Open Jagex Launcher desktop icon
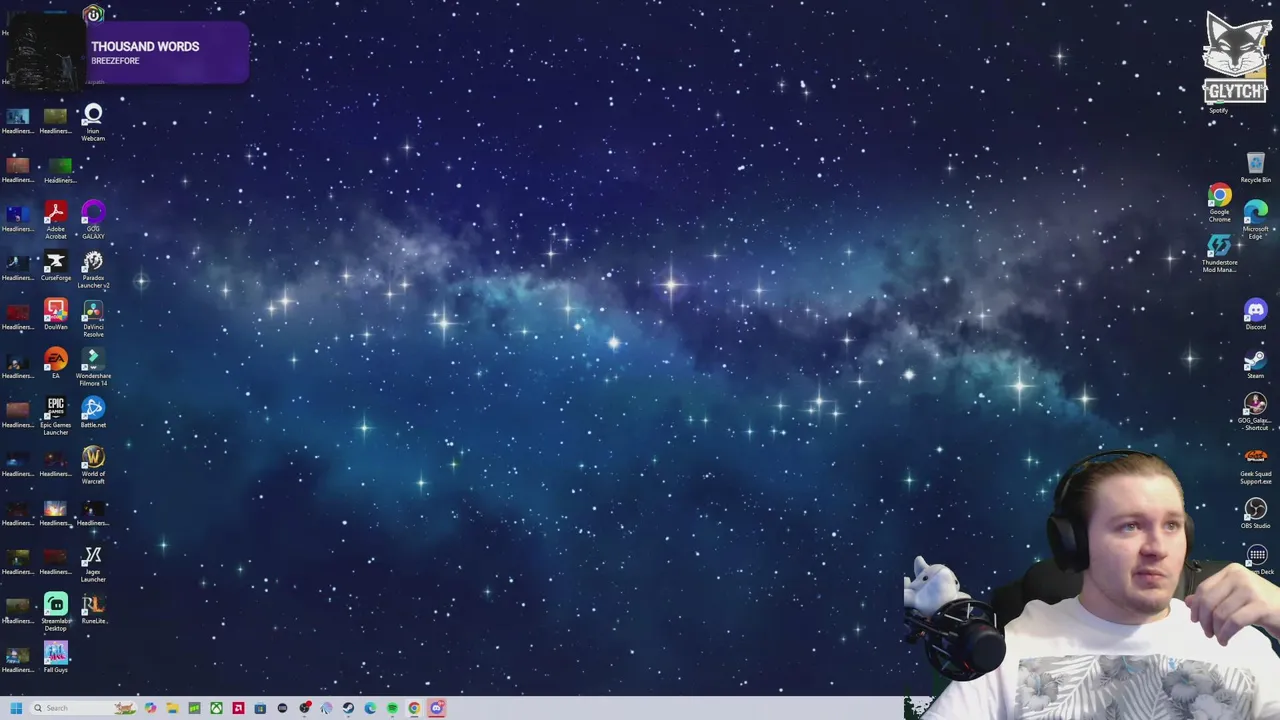The width and height of the screenshot is (1280, 720). pyautogui.click(x=93, y=564)
